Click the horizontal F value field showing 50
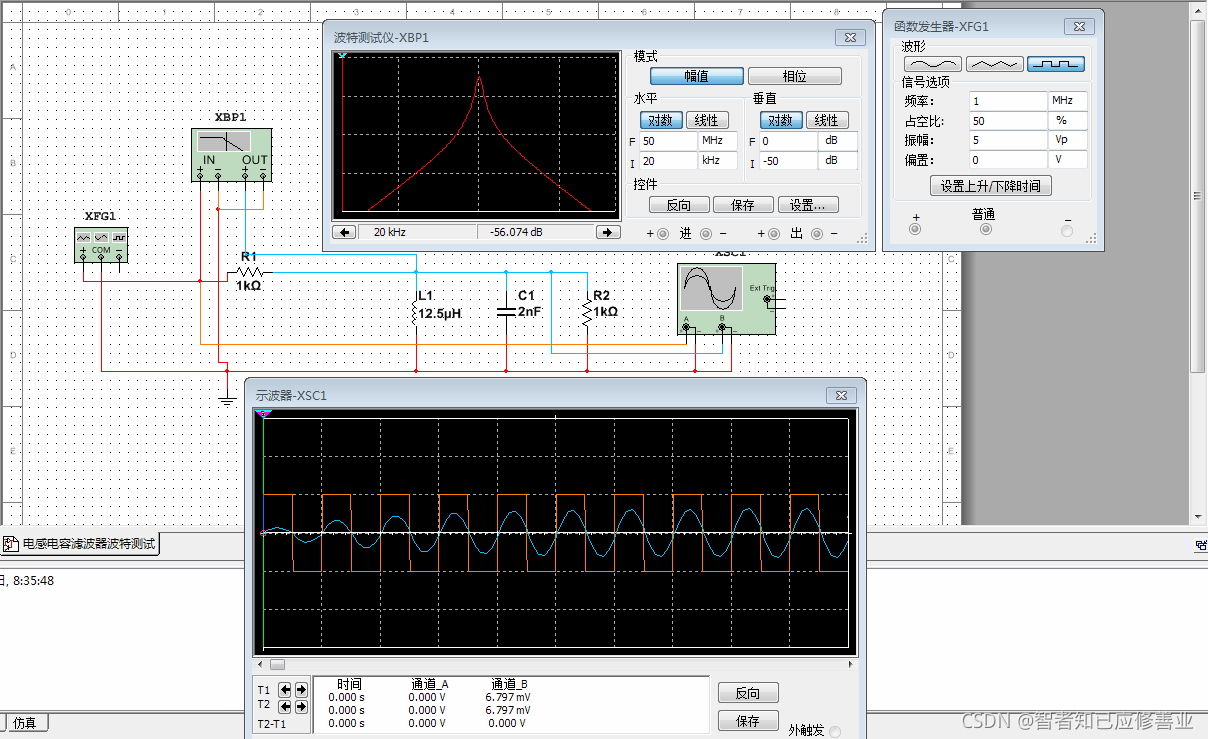1208x739 pixels. [668, 141]
